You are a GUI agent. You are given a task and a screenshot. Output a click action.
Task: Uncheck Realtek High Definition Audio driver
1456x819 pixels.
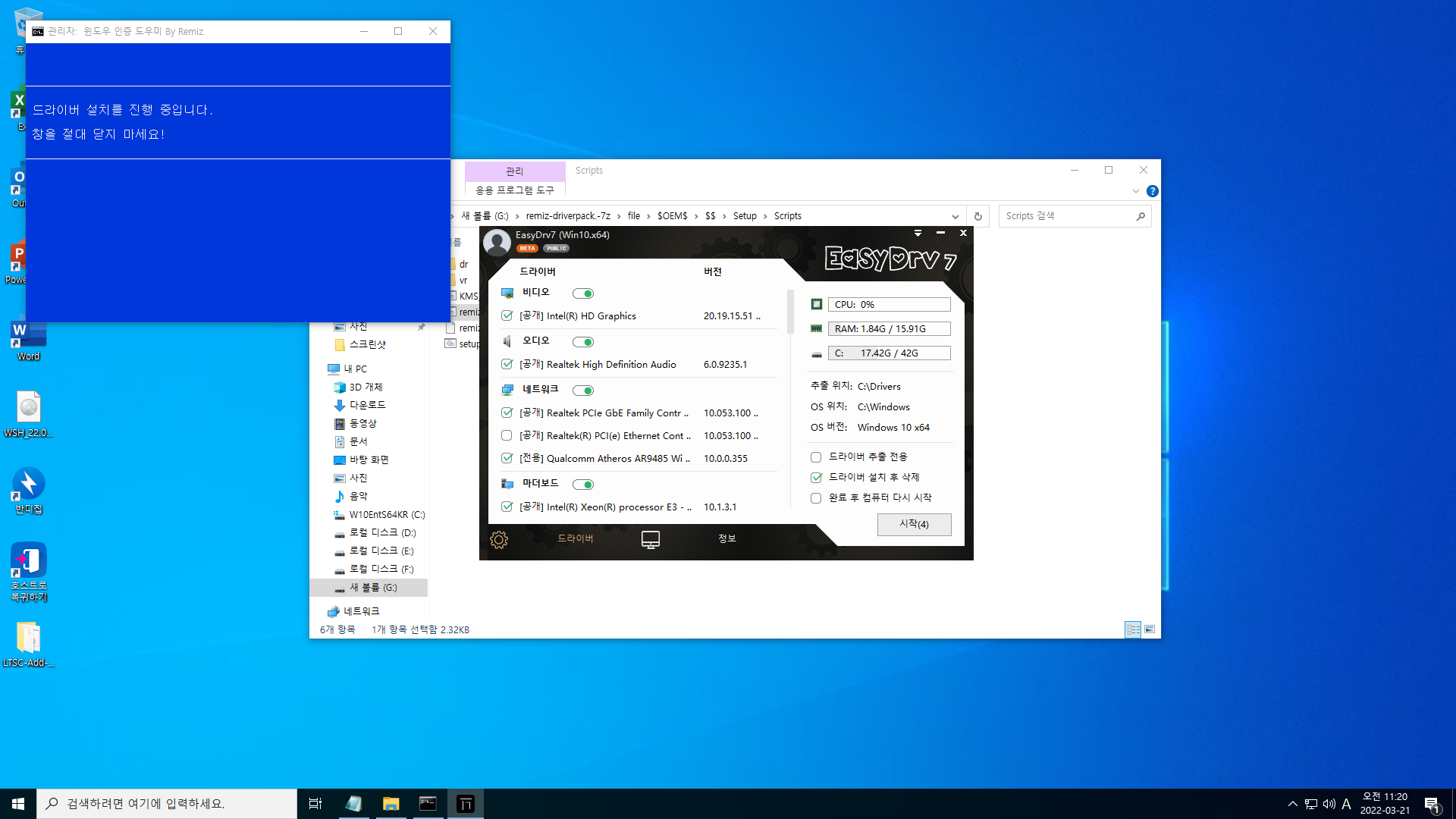click(x=507, y=364)
